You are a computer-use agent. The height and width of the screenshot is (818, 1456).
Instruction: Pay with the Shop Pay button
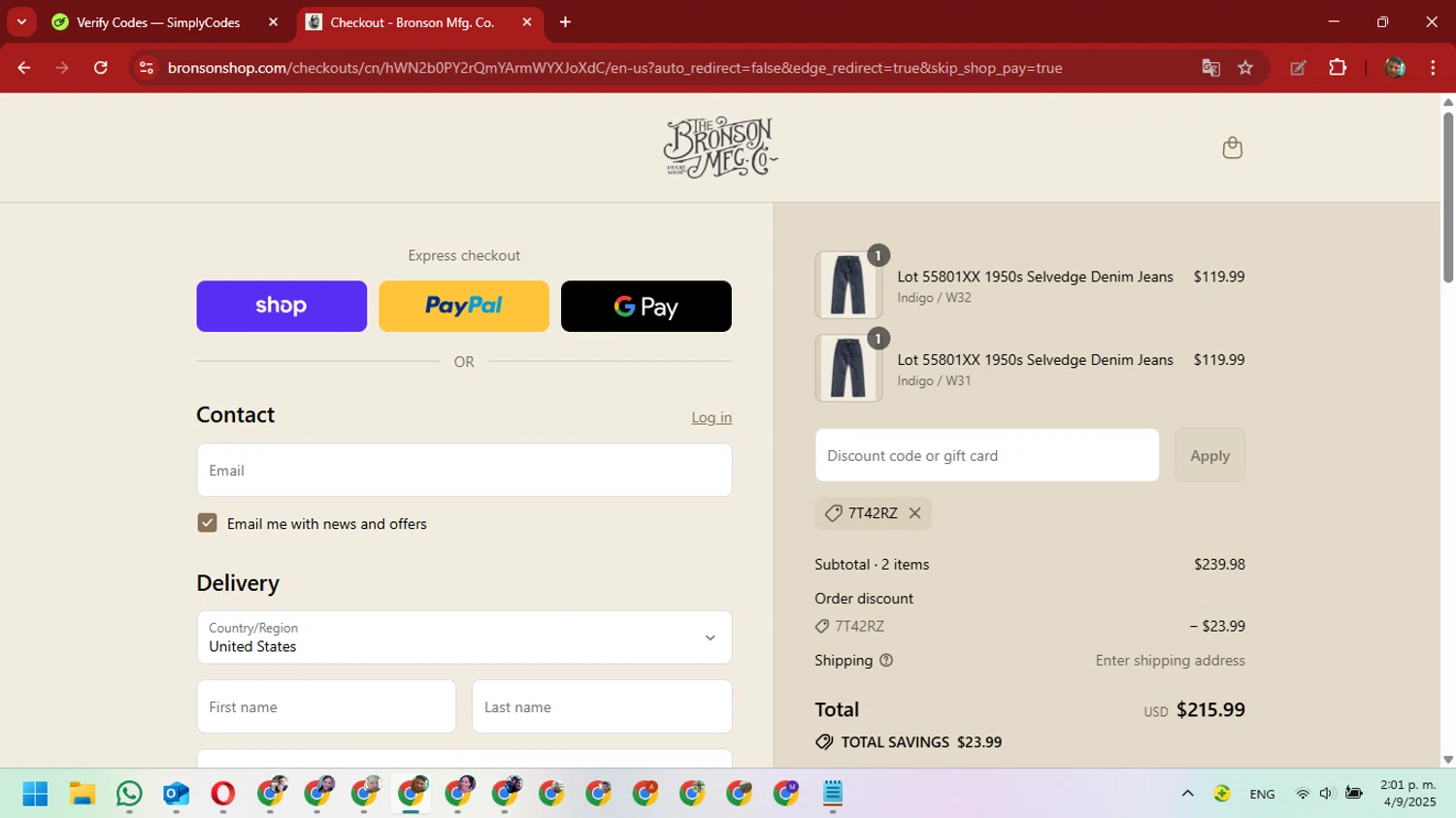pyautogui.click(x=281, y=306)
